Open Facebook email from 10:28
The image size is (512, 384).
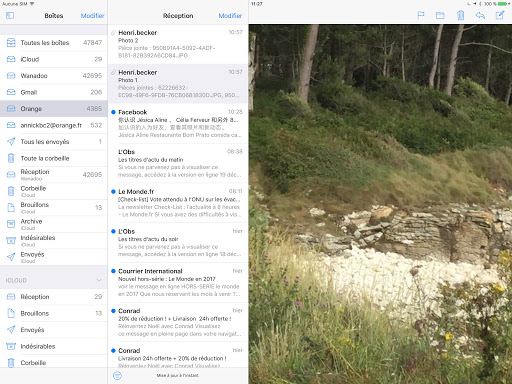point(178,123)
